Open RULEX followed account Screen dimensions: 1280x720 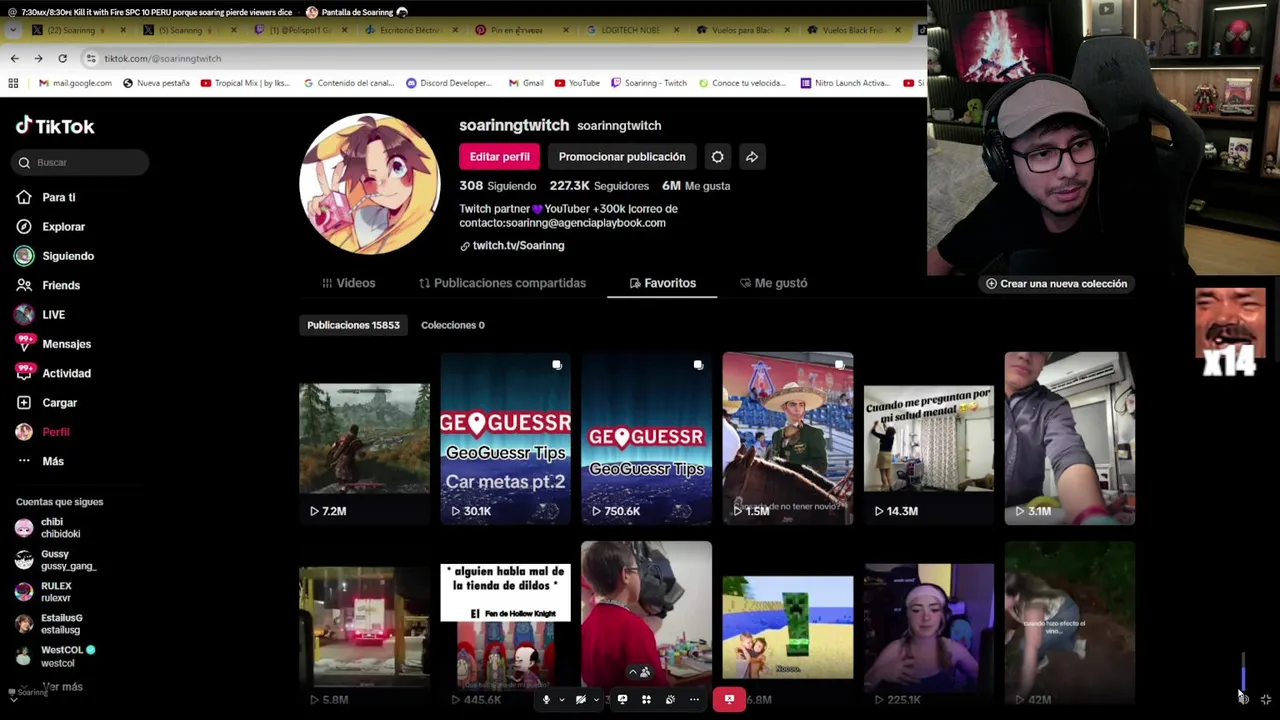pyautogui.click(x=44, y=592)
